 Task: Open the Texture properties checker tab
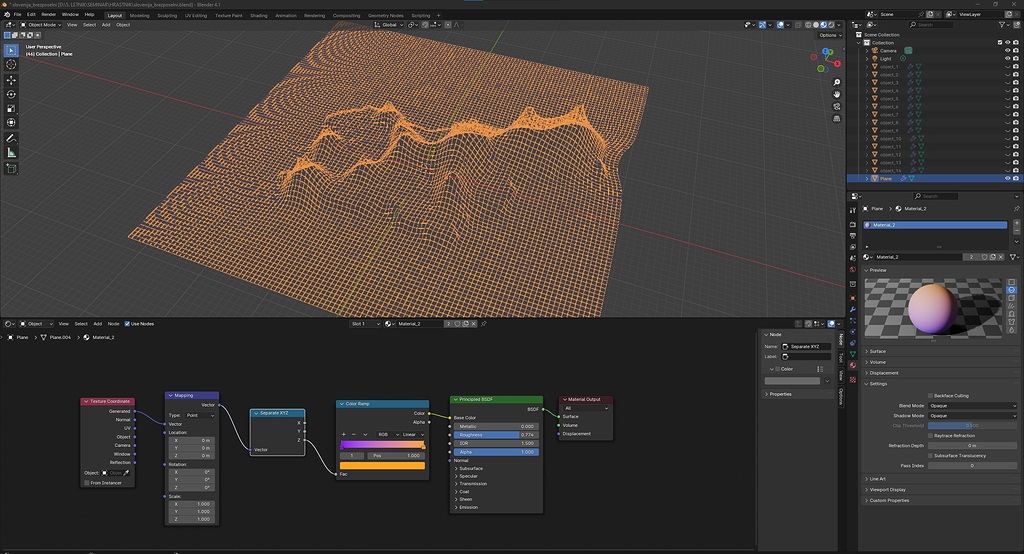click(x=853, y=380)
